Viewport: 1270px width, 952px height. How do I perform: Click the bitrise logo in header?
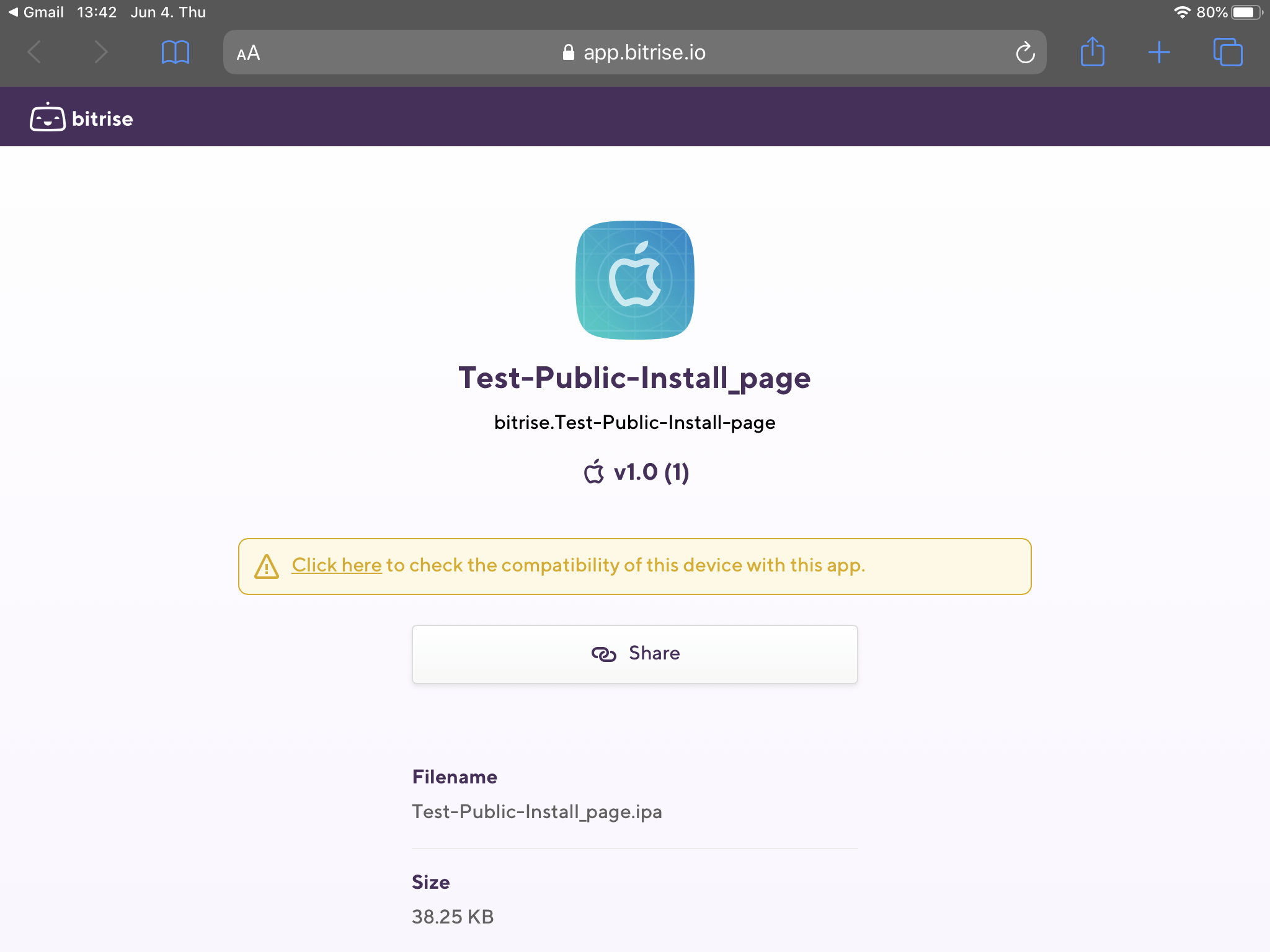[x=81, y=117]
